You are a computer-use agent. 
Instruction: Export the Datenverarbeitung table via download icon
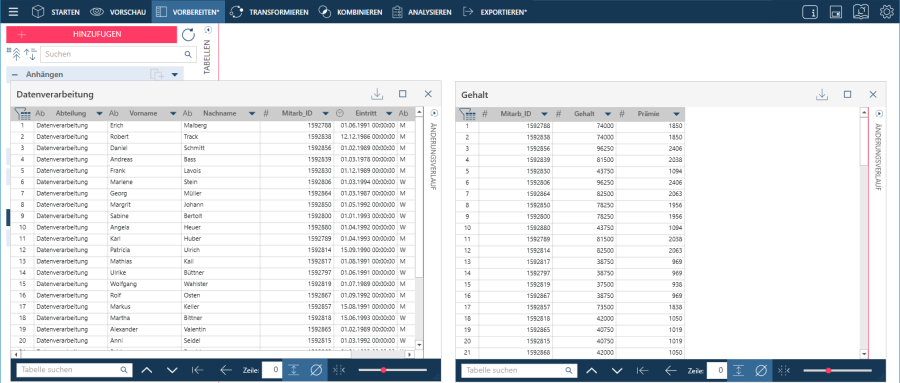(x=377, y=94)
